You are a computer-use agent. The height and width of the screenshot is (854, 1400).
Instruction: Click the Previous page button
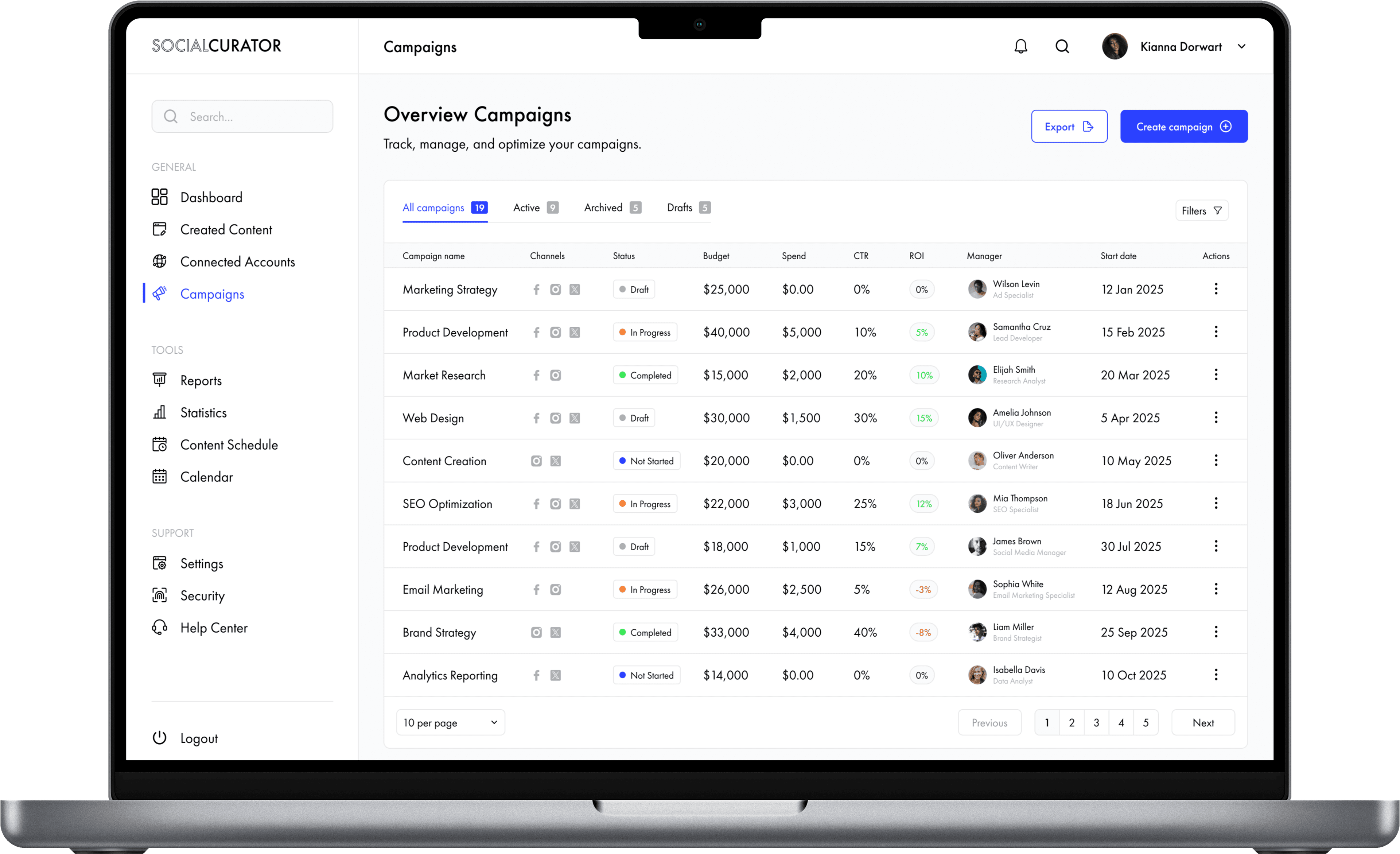click(x=989, y=723)
